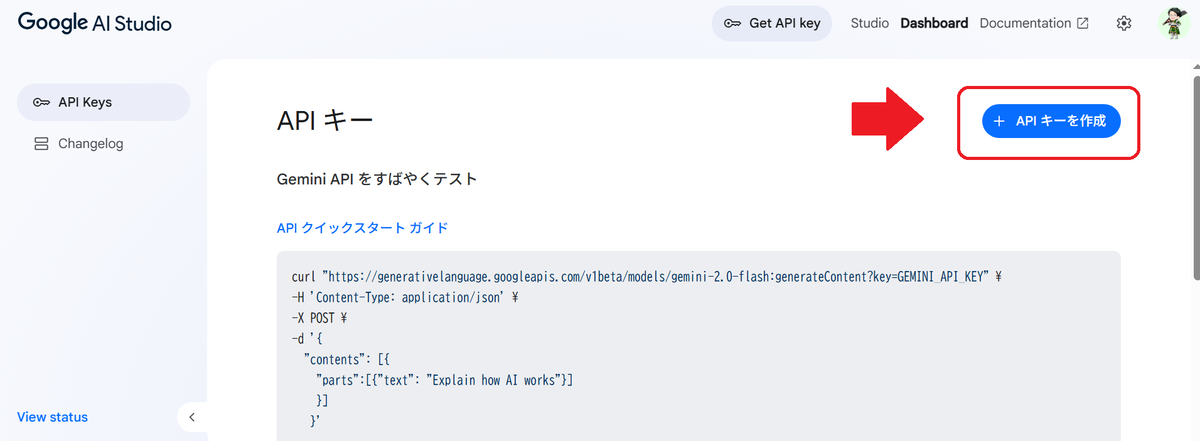Click inside the curl code sample block
The image size is (1200, 441).
point(698,345)
